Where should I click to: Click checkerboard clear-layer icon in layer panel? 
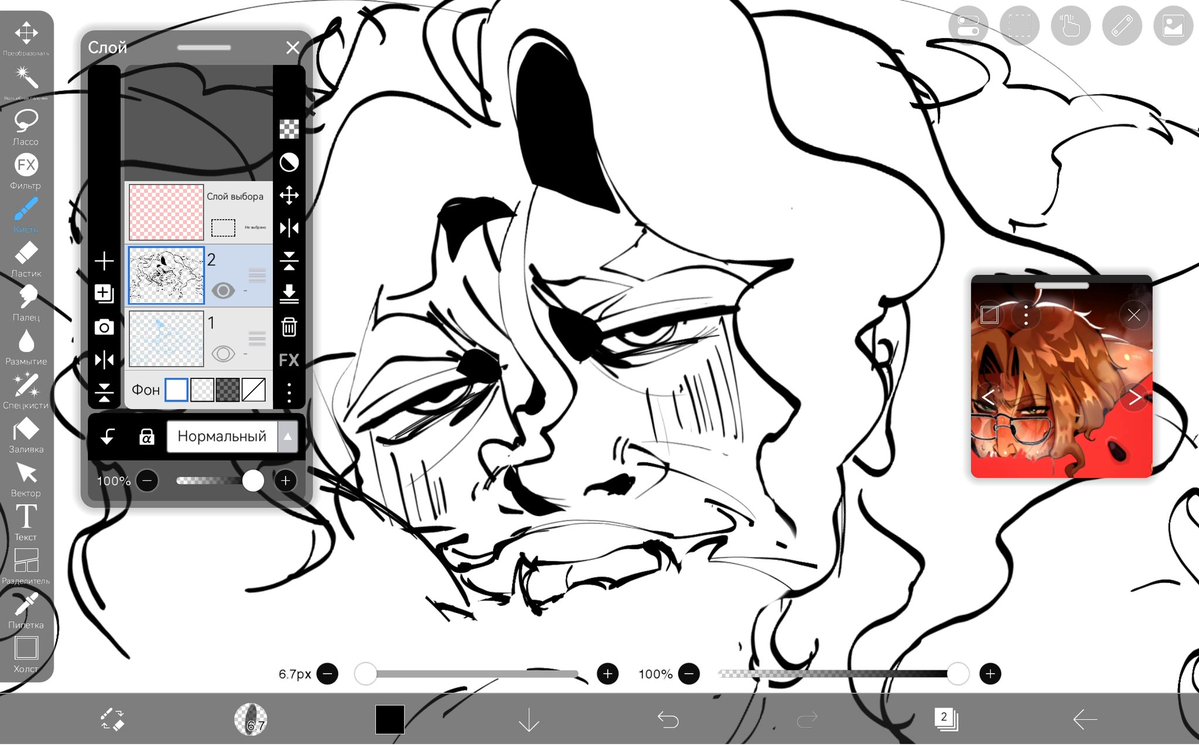[x=289, y=129]
